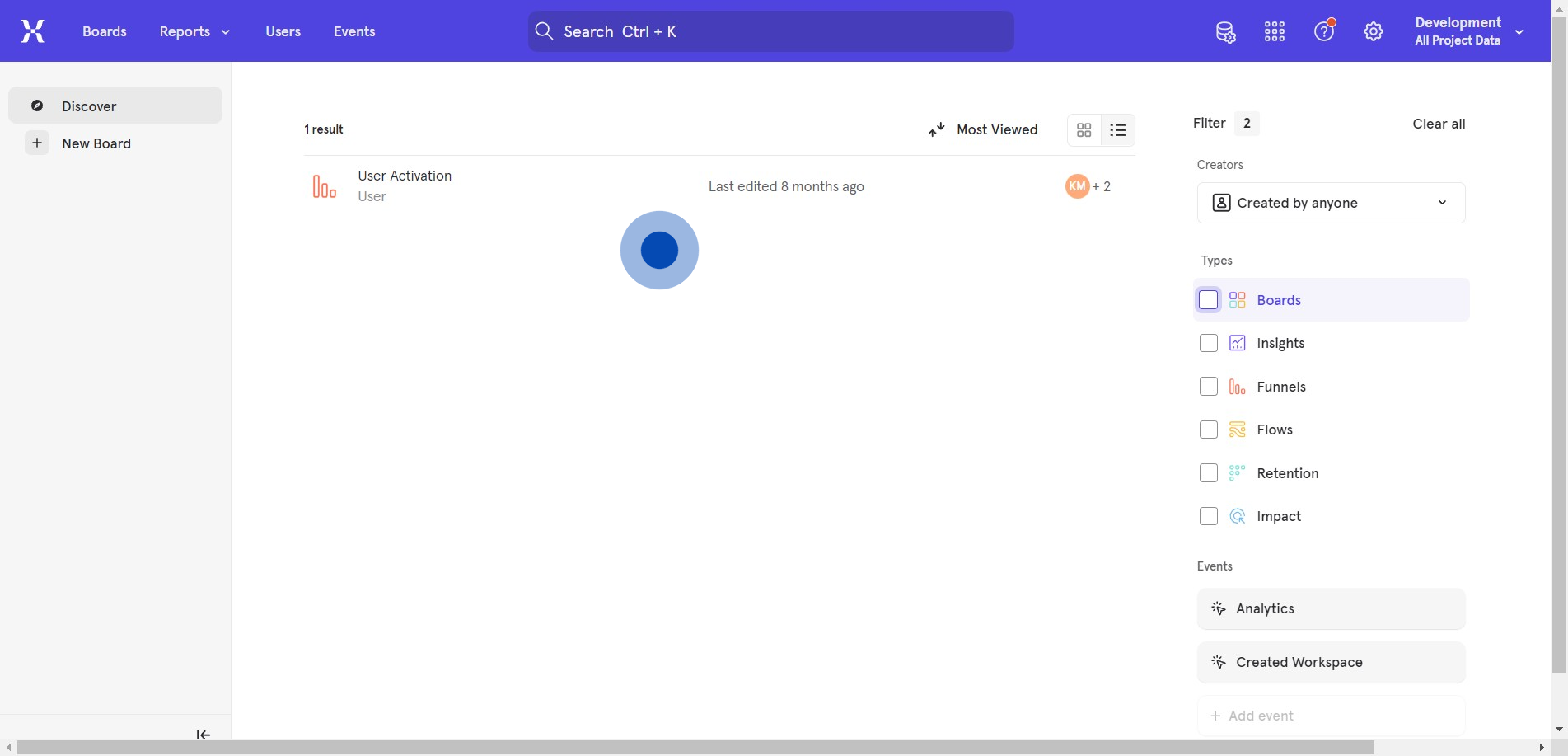Enable the Funnels type checkbox

click(x=1208, y=387)
